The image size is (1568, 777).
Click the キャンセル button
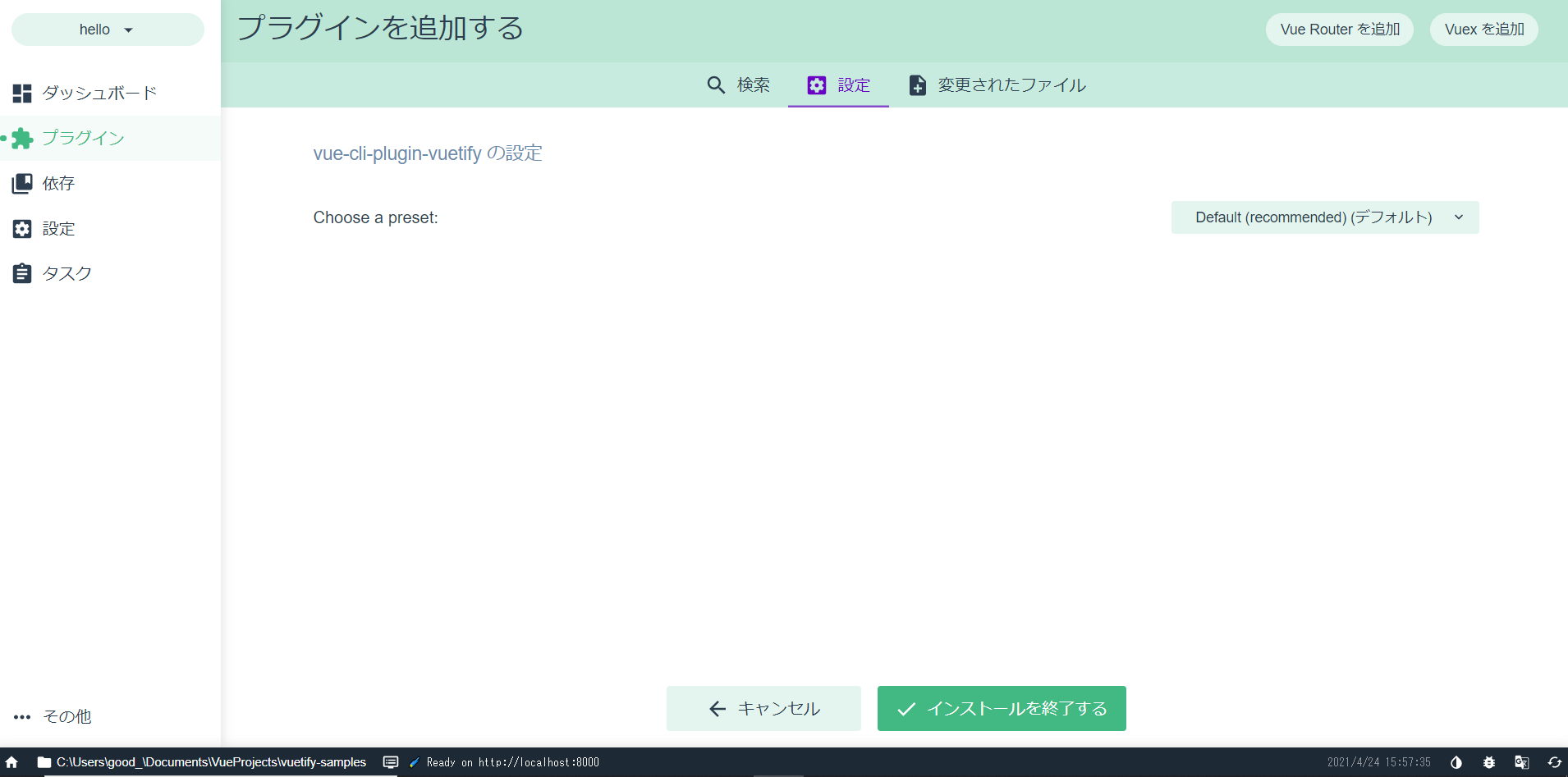pyautogui.click(x=763, y=708)
